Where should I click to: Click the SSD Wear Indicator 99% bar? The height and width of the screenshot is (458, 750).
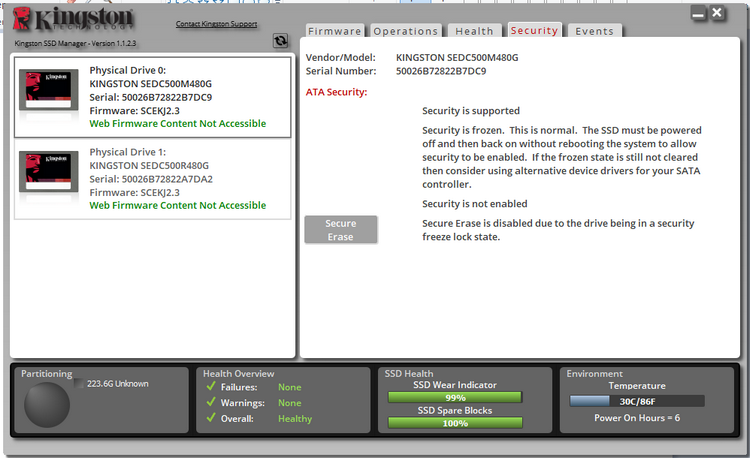(455, 398)
